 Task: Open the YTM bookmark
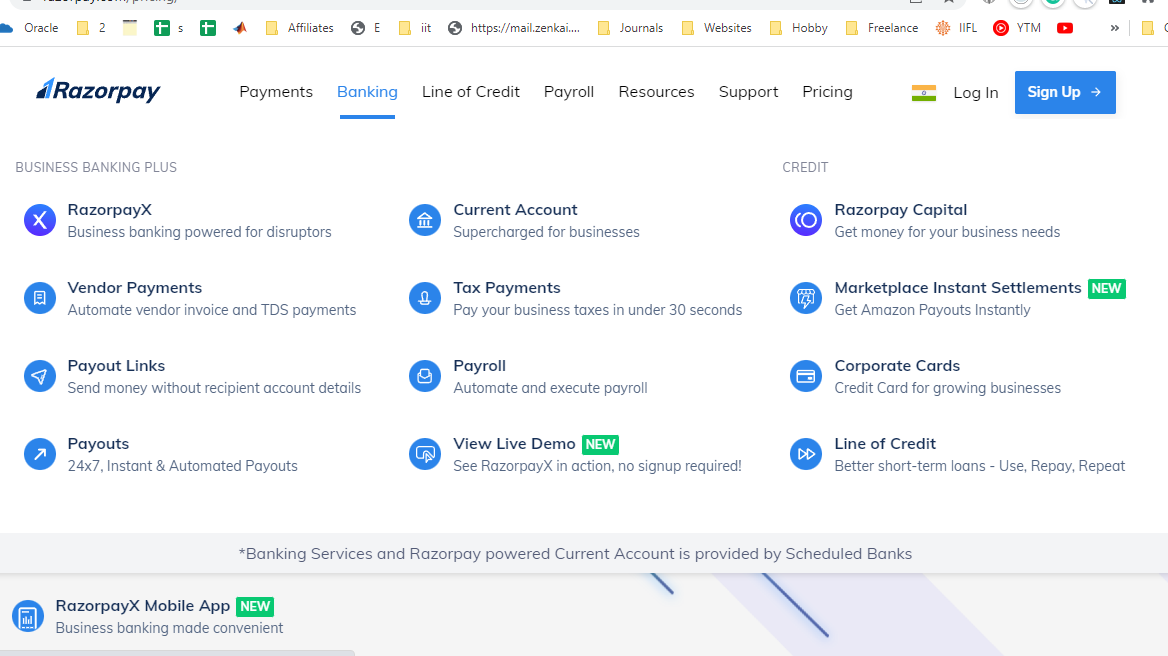1017,28
